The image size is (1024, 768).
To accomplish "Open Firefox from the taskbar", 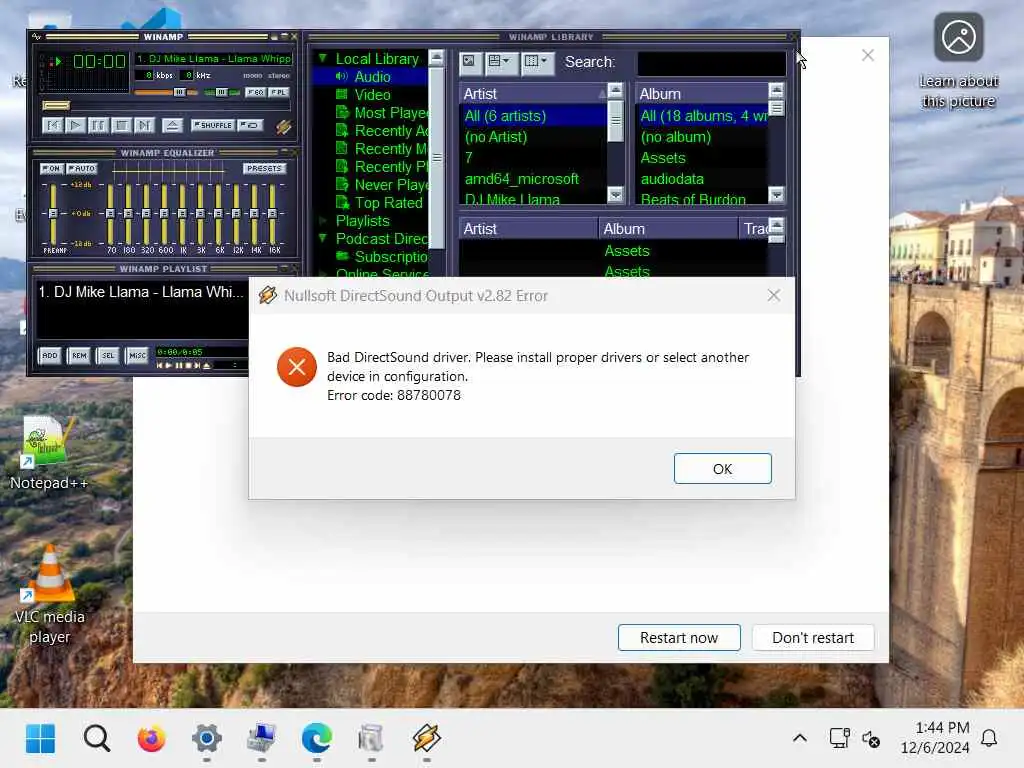I will pyautogui.click(x=152, y=739).
